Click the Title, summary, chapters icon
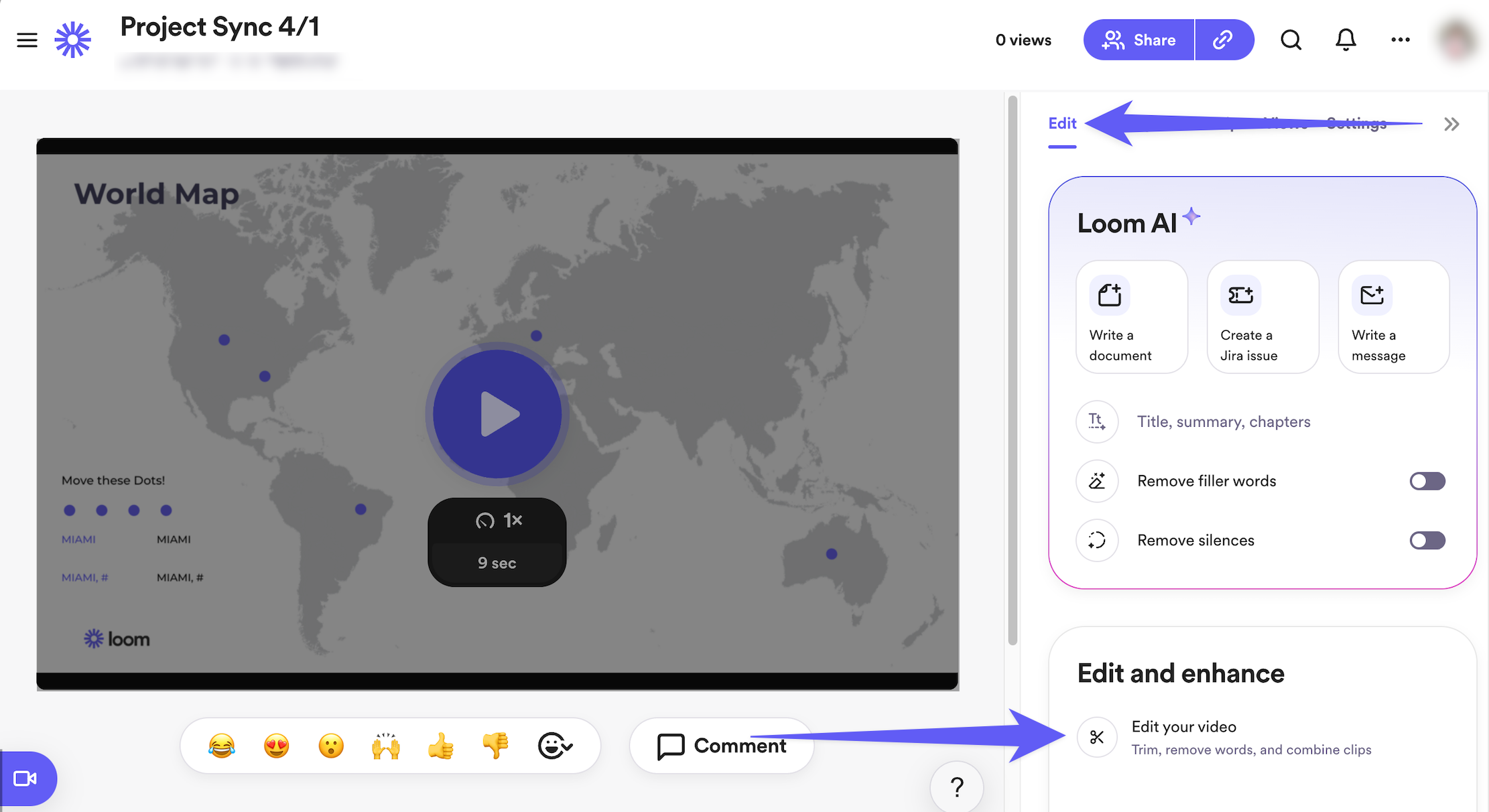Image resolution: width=1489 pixels, height=812 pixels. click(x=1097, y=421)
